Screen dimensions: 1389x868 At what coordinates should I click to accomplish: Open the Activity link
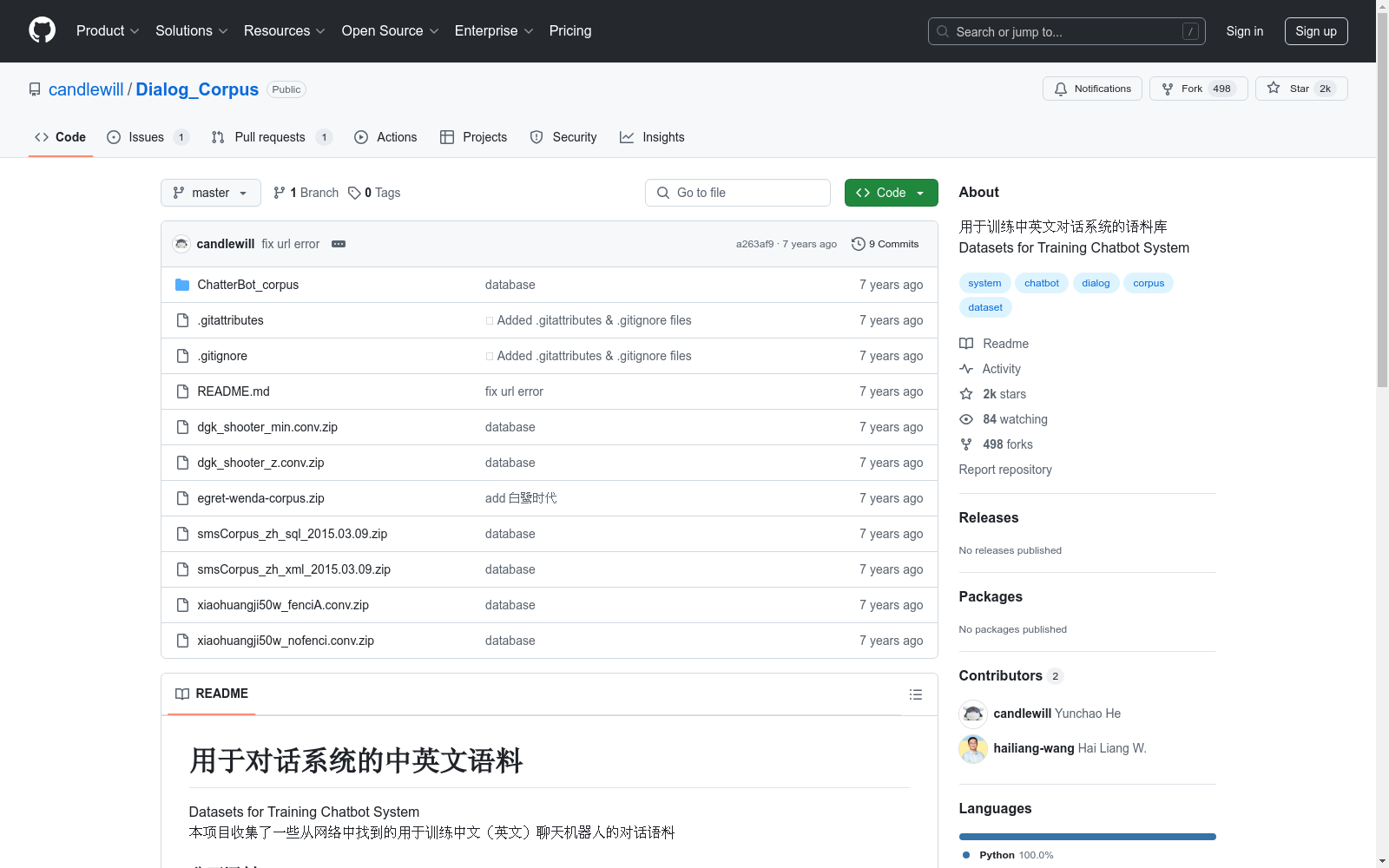pyautogui.click(x=990, y=369)
